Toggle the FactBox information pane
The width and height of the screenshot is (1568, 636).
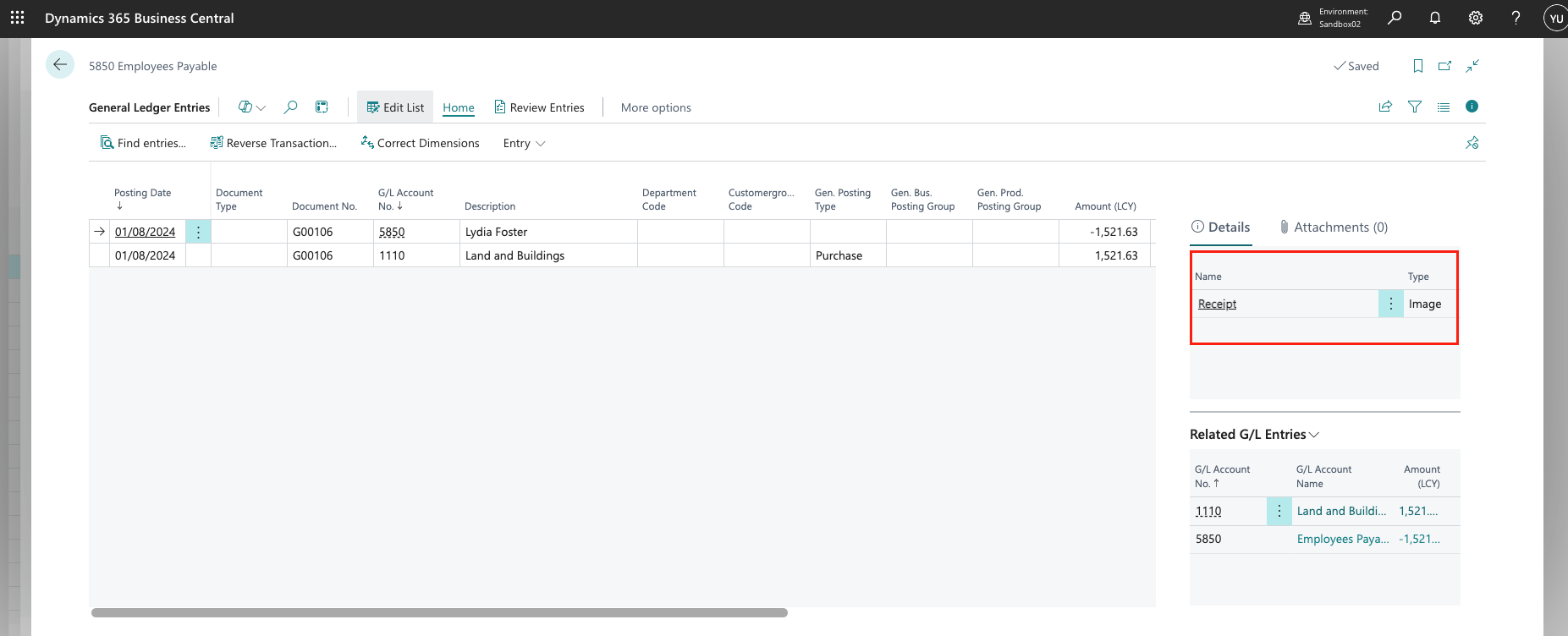tap(1472, 107)
